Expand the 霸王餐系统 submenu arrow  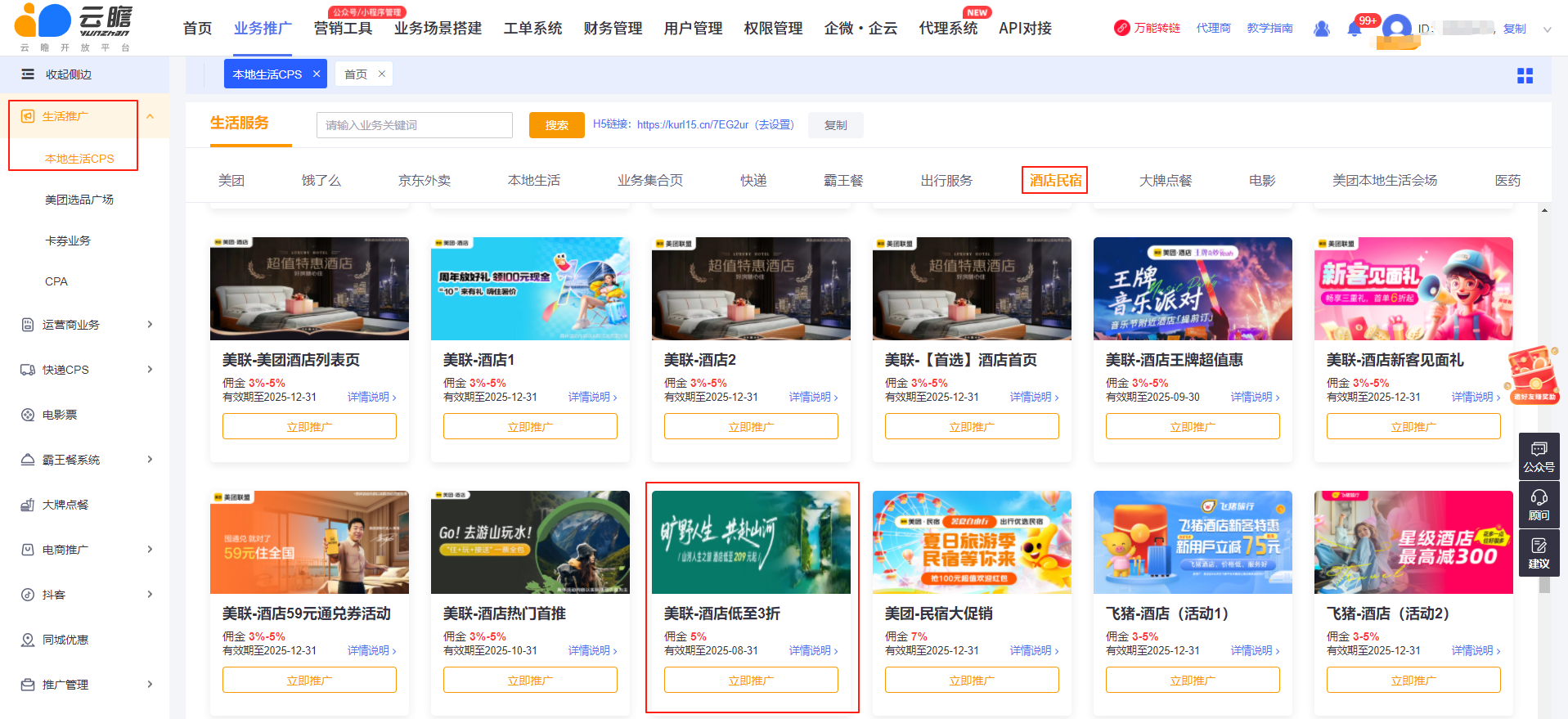[x=151, y=460]
